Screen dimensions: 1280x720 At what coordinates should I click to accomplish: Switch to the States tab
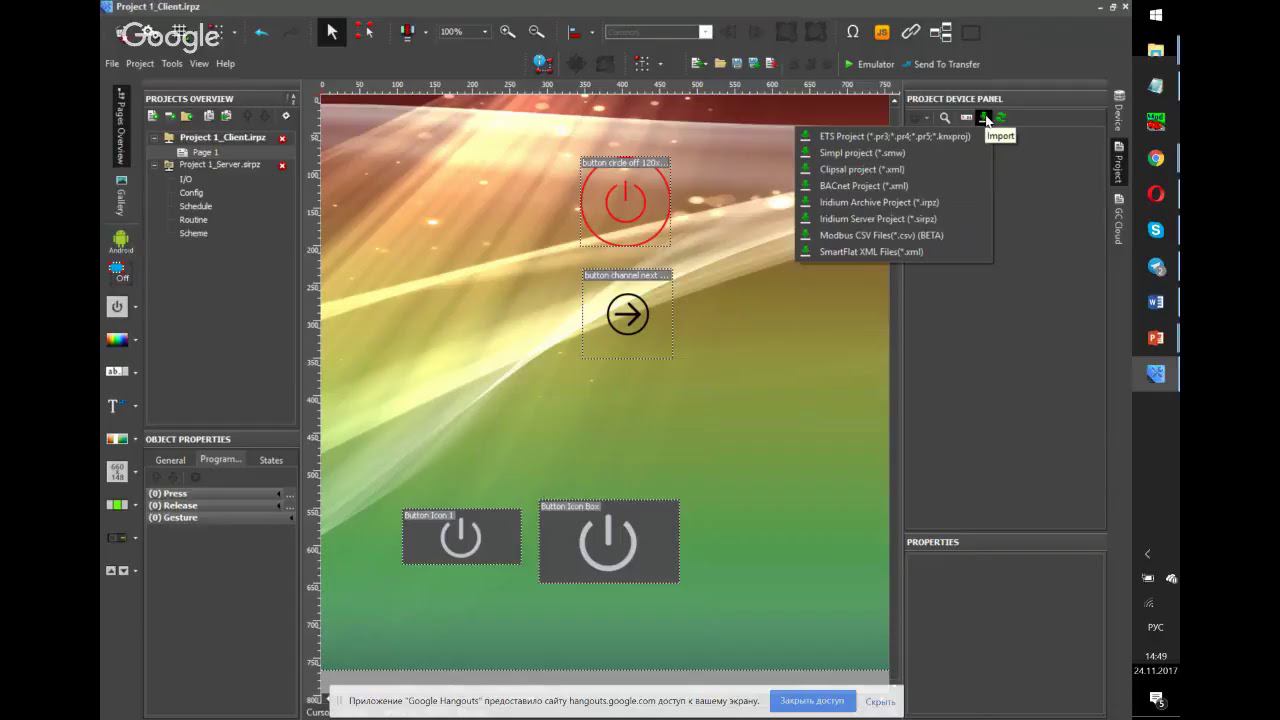pos(271,460)
